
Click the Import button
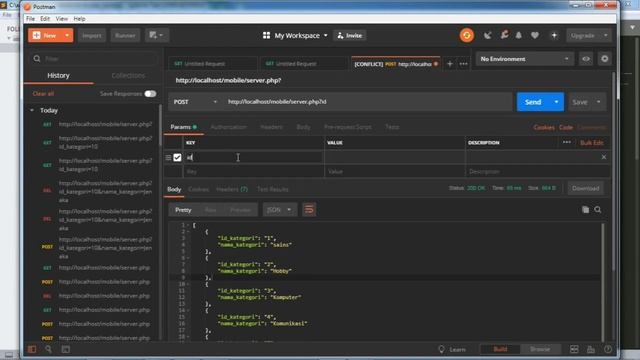click(92, 36)
